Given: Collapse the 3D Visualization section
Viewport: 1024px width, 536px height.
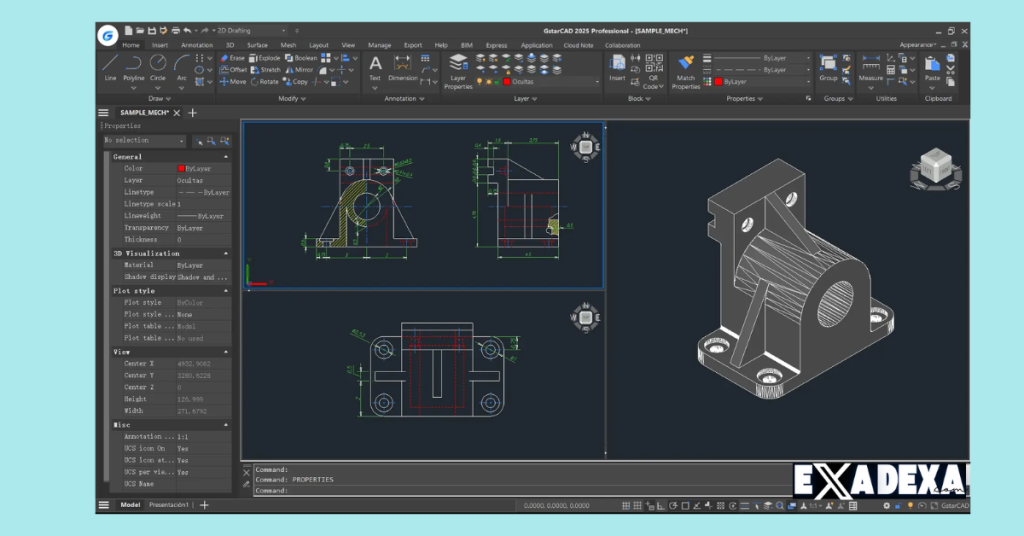Looking at the screenshot, I should pyautogui.click(x=226, y=253).
